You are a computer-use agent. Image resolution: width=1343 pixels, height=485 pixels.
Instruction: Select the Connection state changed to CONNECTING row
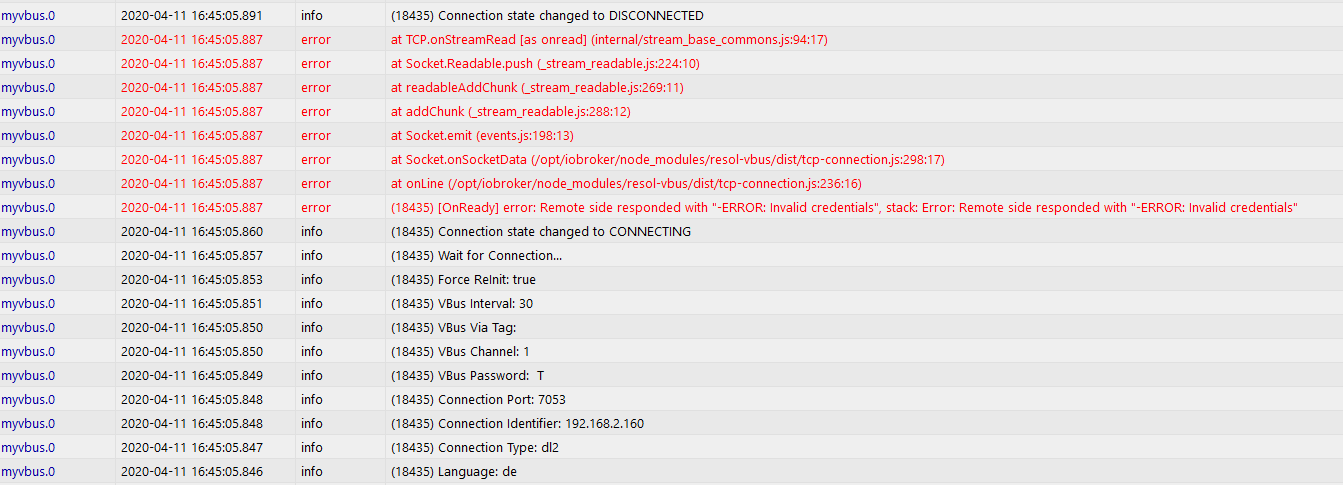coord(671,232)
